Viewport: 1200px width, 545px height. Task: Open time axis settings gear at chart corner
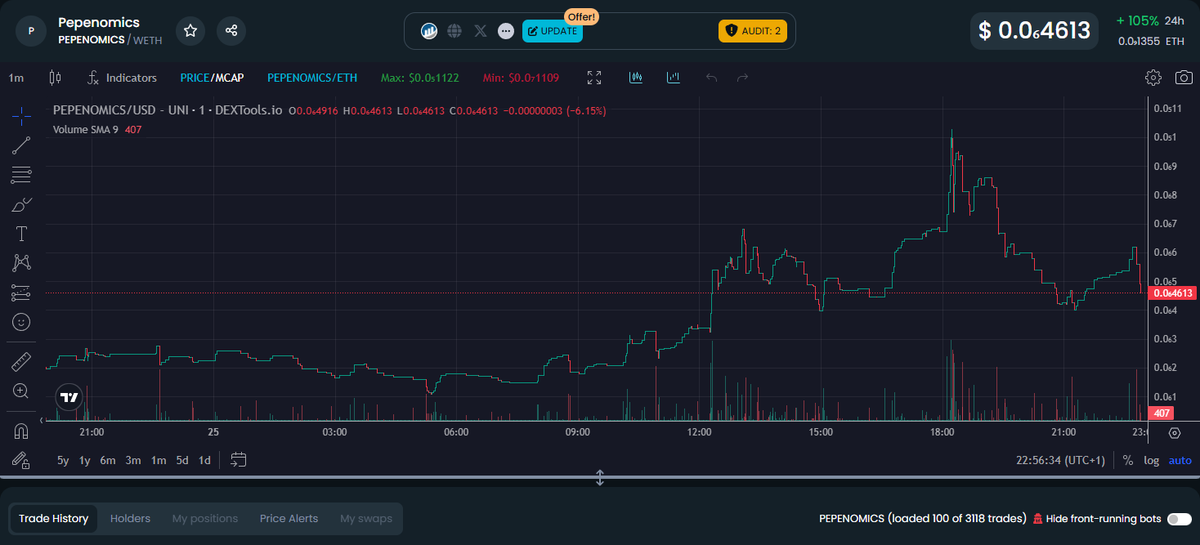pyautogui.click(x=1174, y=433)
